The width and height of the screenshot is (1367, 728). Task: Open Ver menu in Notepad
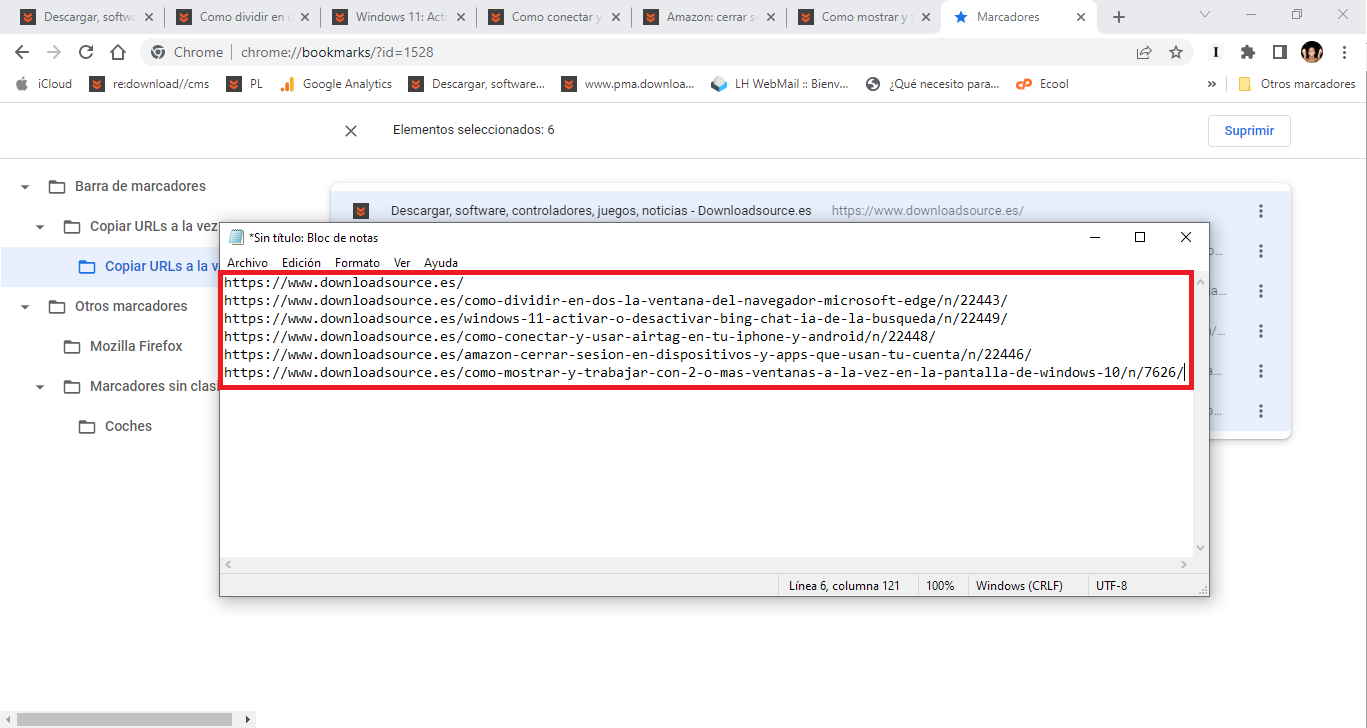pos(402,263)
